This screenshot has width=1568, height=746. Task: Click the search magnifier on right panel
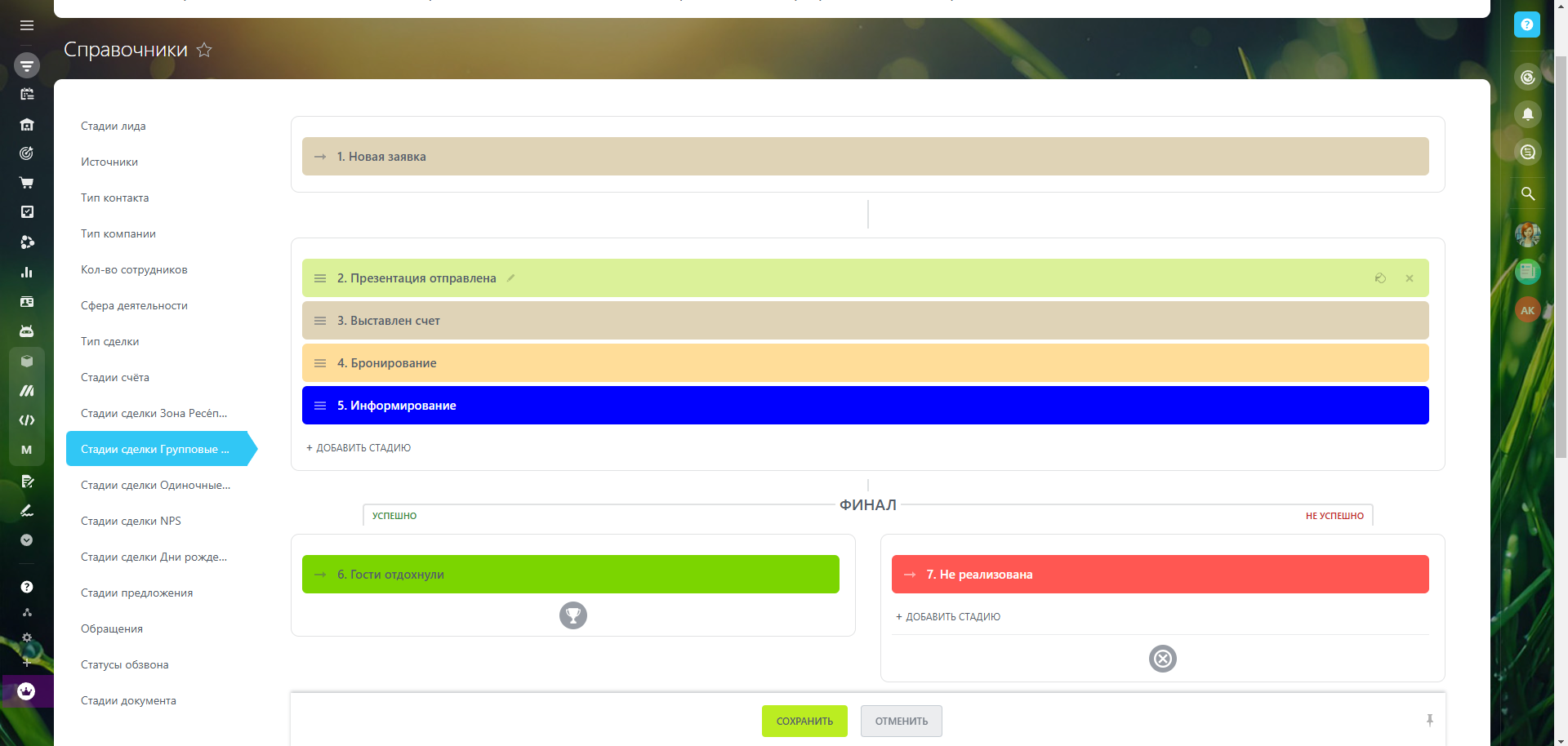[1528, 194]
